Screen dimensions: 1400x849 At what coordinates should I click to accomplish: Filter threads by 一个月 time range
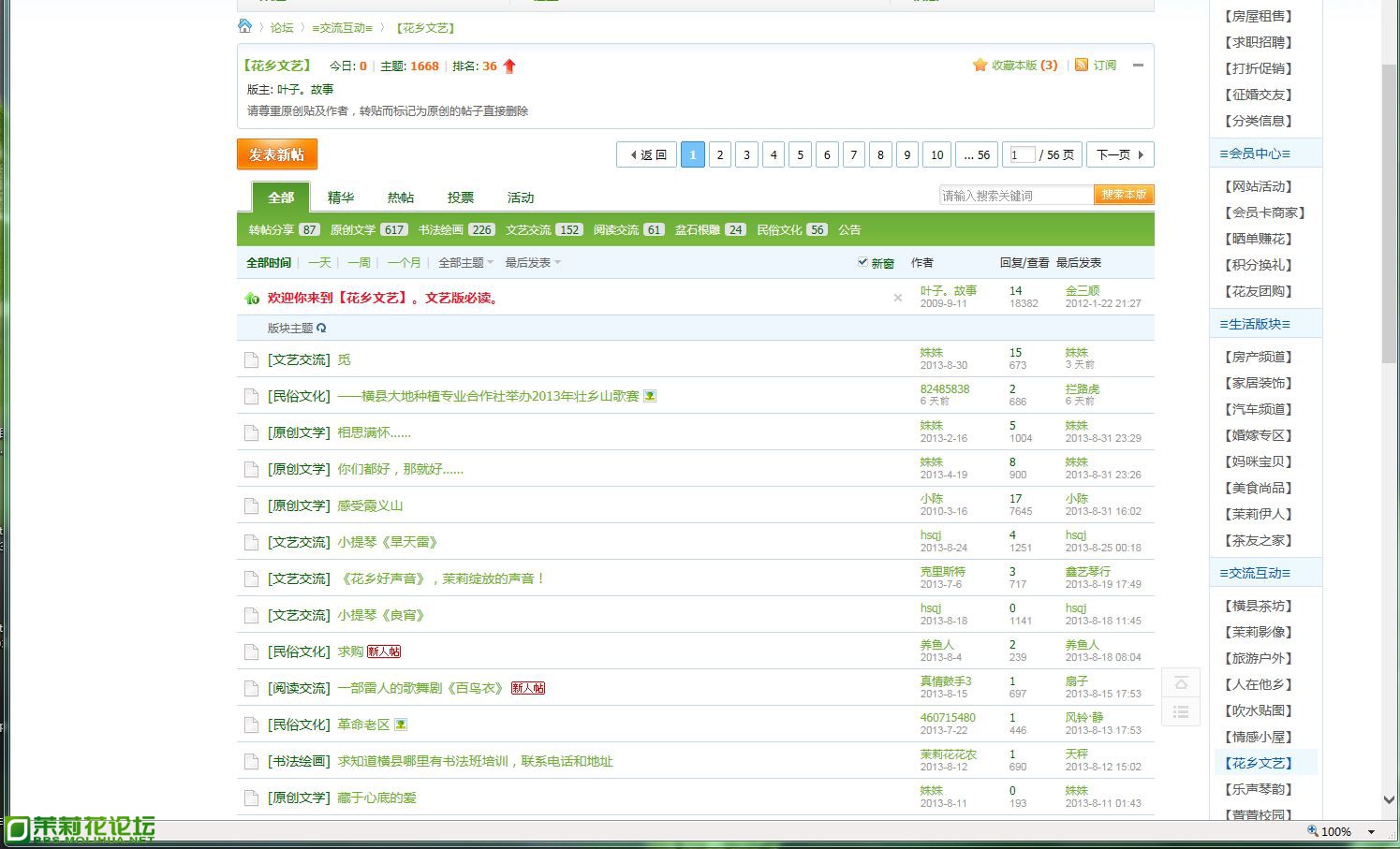(404, 263)
